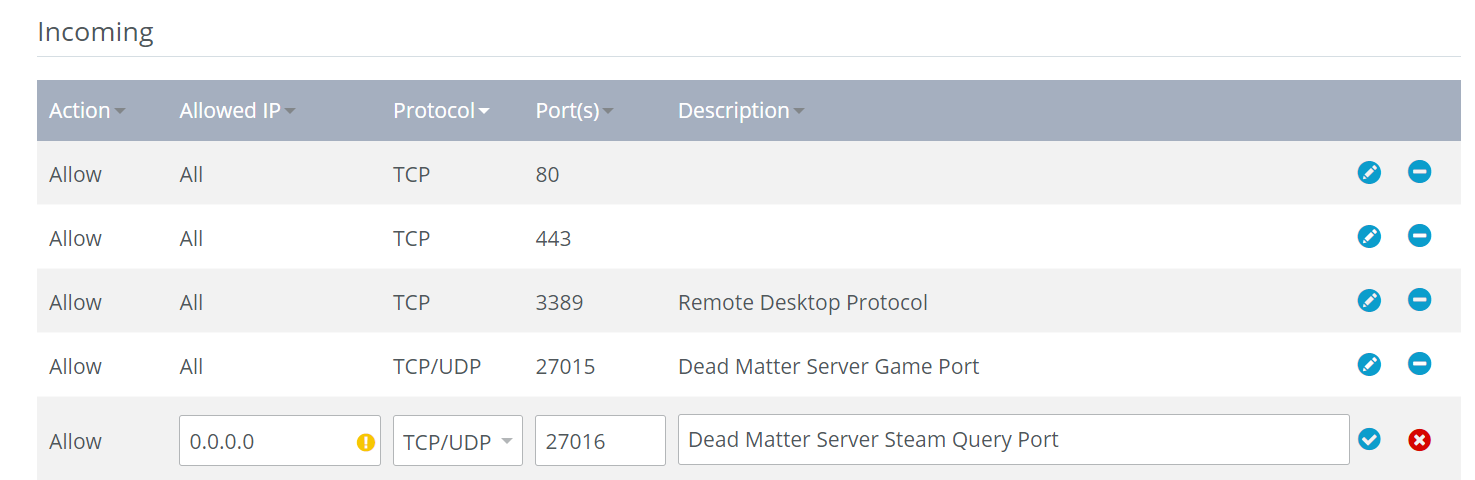The width and height of the screenshot is (1475, 480).
Task: Edit the Remote Desktop Protocol rule
Action: 1369,301
